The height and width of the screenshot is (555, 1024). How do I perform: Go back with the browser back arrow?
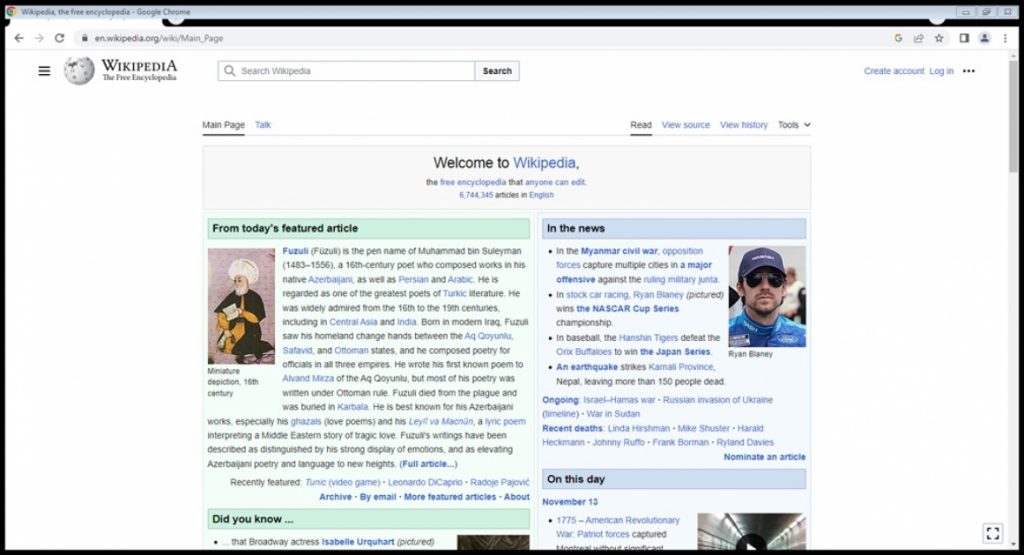[x=19, y=38]
